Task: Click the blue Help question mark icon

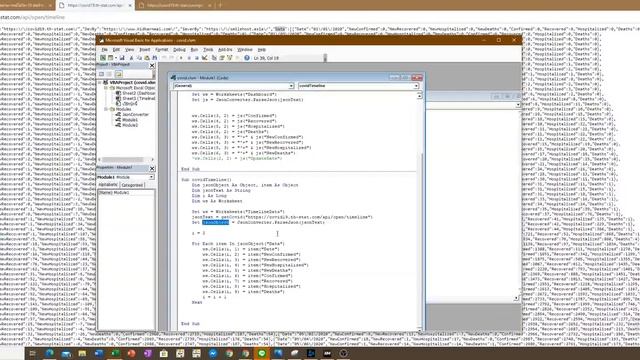Action: 247,58
